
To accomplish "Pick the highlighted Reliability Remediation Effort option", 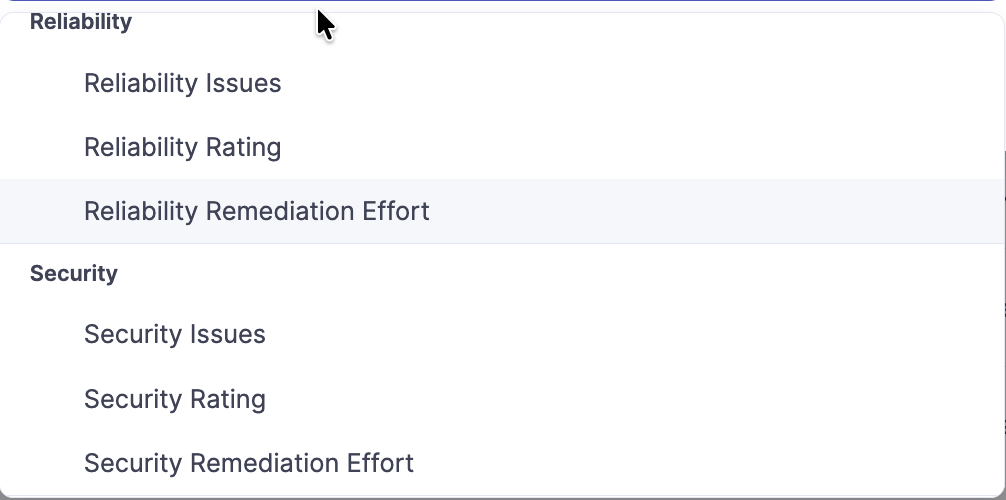I will 257,212.
